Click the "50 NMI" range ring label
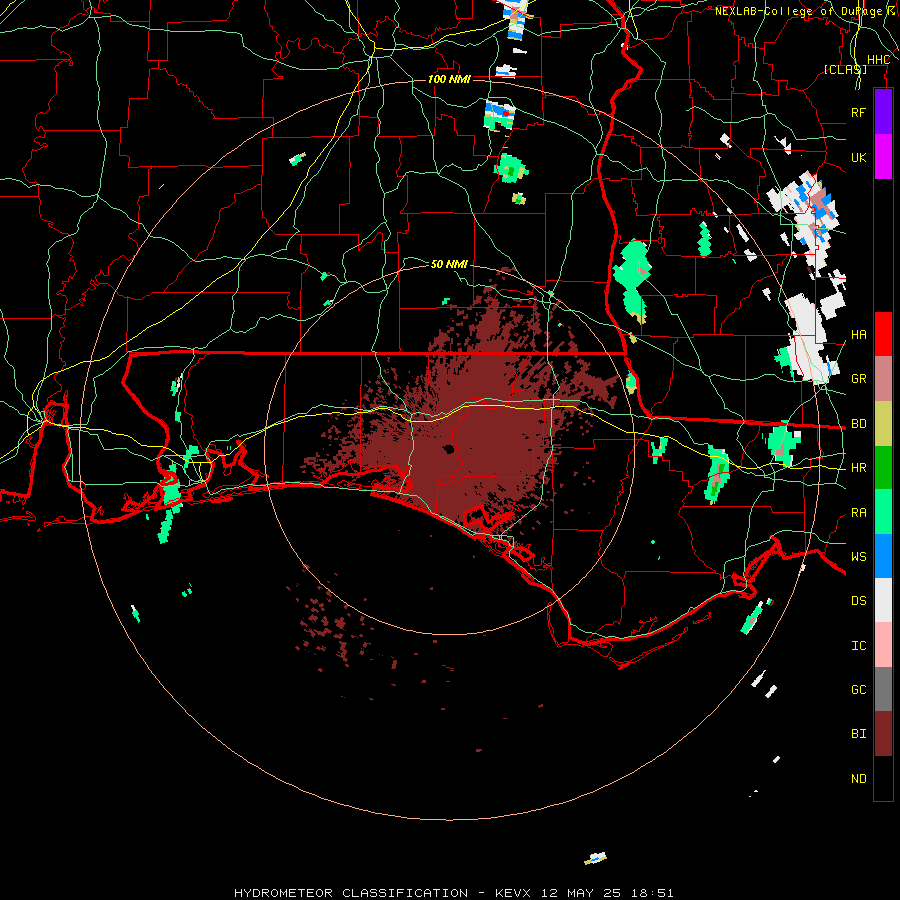The image size is (900, 900). tap(449, 264)
